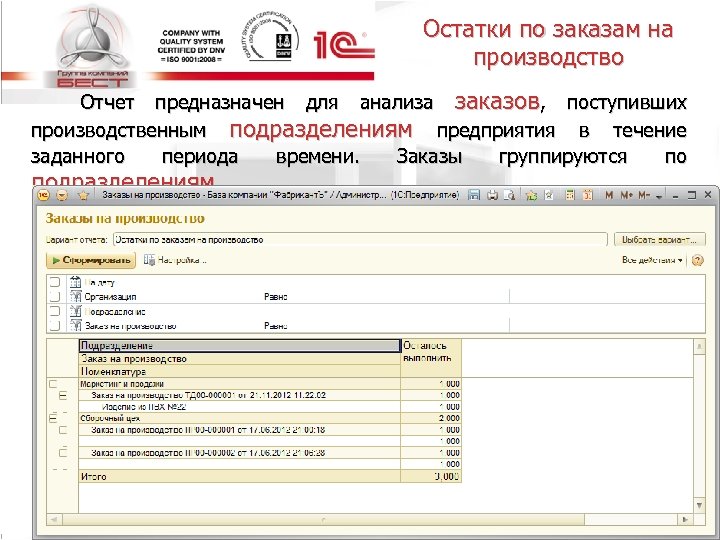The height and width of the screenshot is (540, 720).
Task: Click the Сформировать button
Action: tap(91, 260)
